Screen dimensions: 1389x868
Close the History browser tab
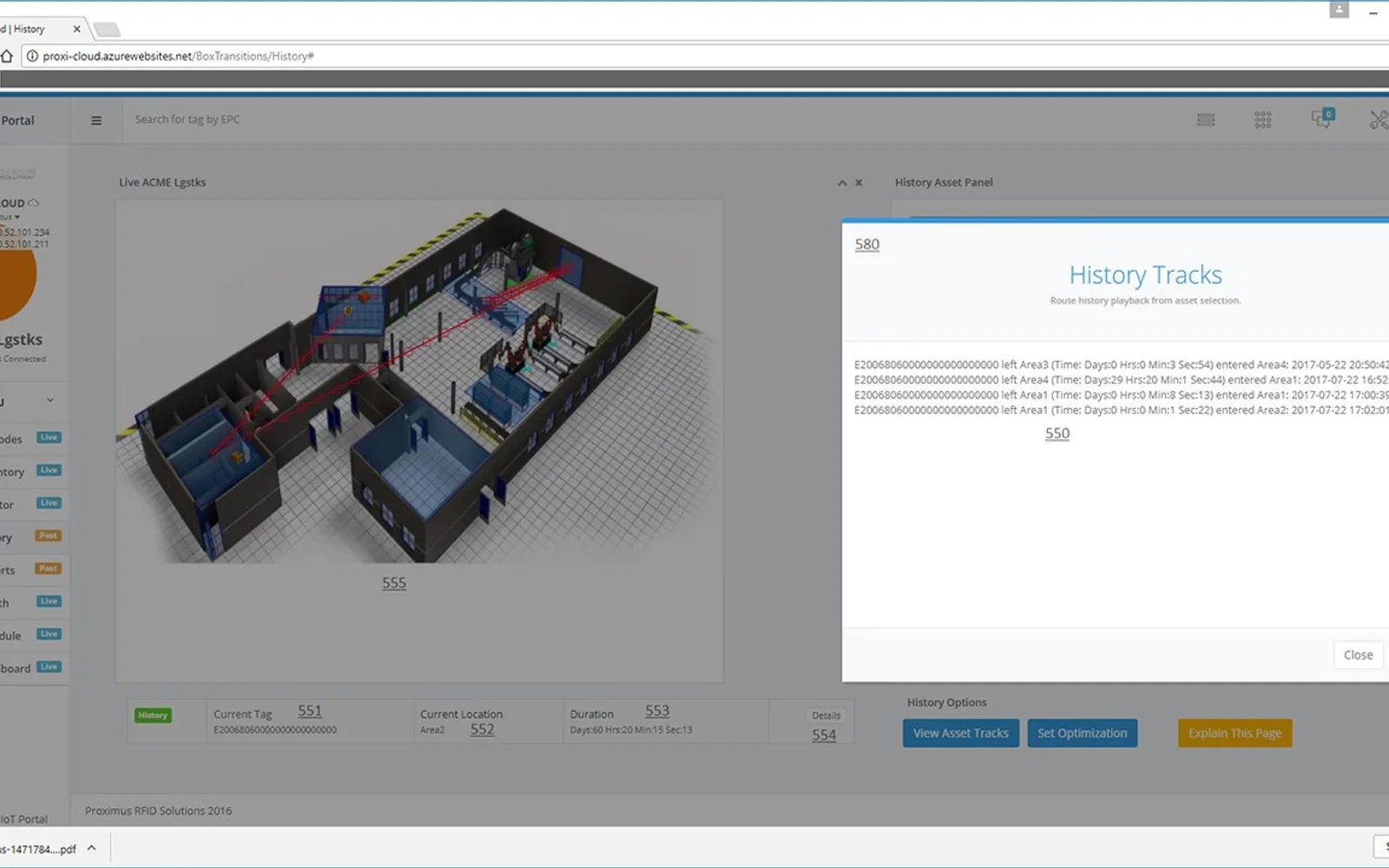(x=76, y=29)
